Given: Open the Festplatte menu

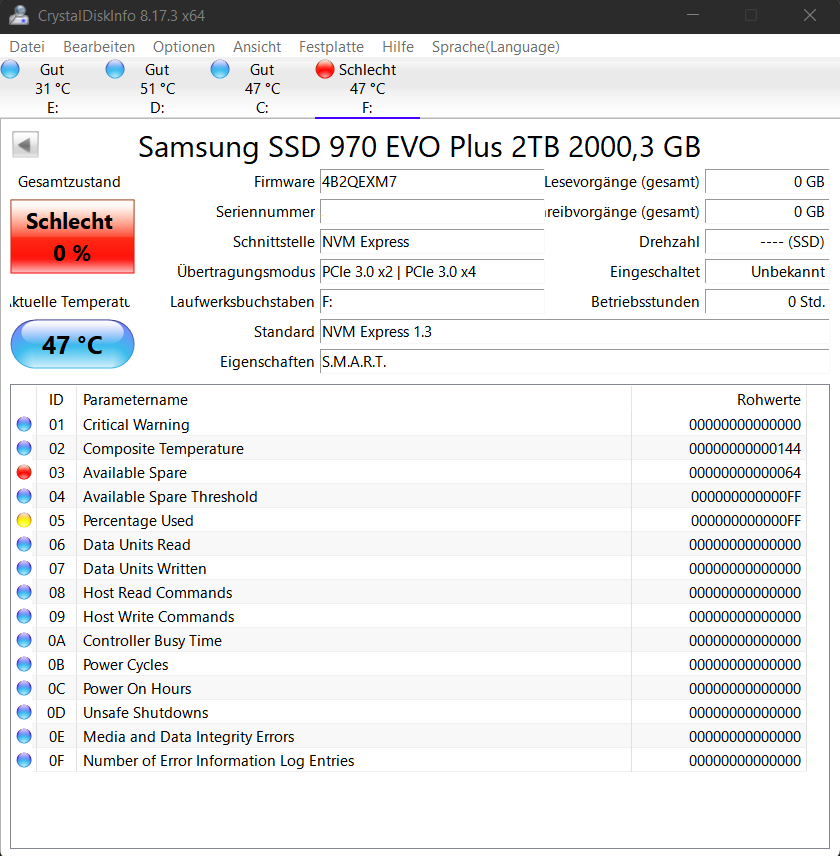Looking at the screenshot, I should pyautogui.click(x=331, y=47).
